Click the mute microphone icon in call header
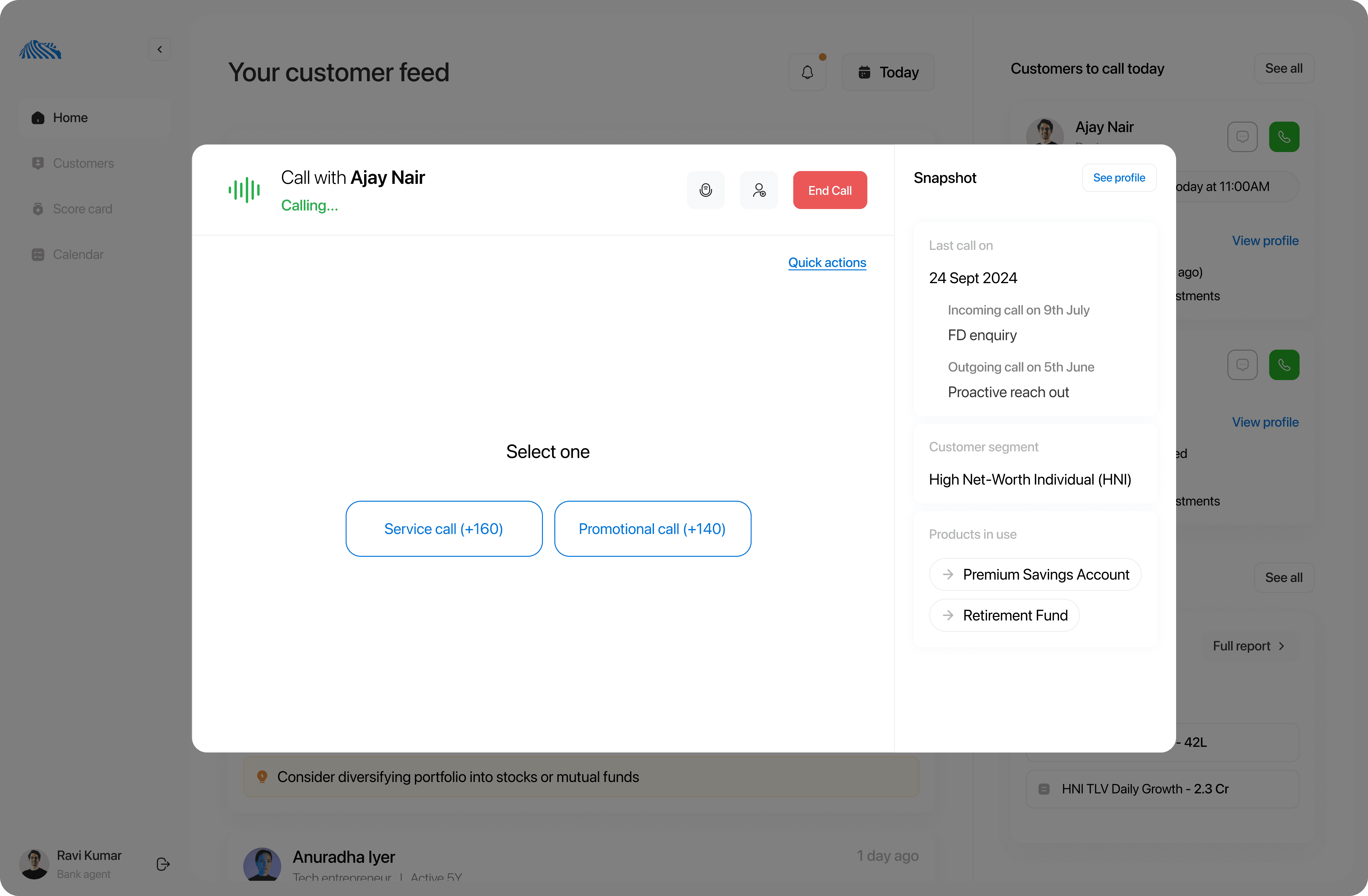Viewport: 1368px width, 896px height. [705, 190]
